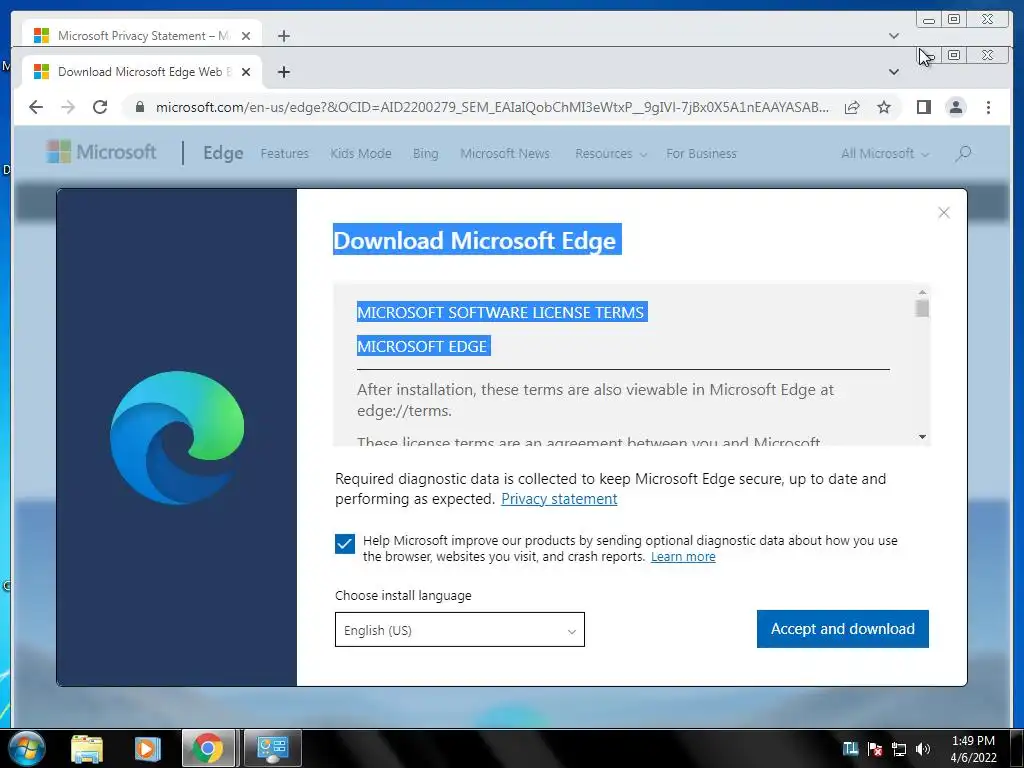1024x768 pixels.
Task: Open the side panel icon in the toolbar
Action: click(x=923, y=107)
